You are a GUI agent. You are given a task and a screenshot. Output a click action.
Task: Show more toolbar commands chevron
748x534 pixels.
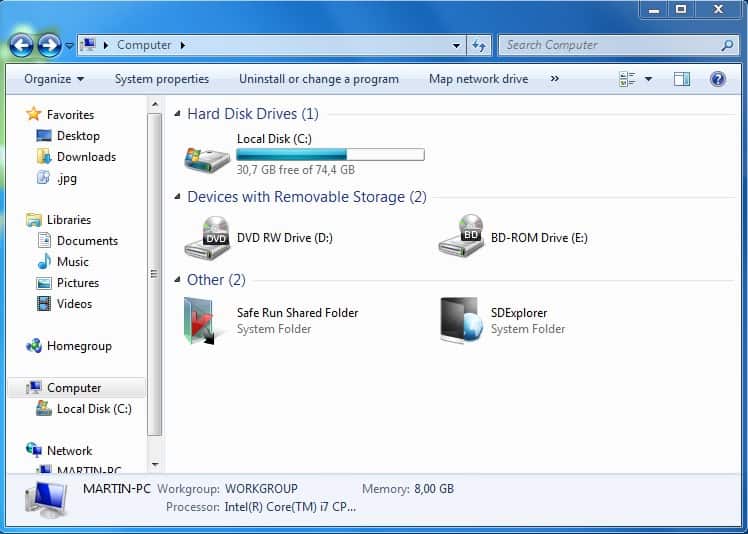[x=554, y=79]
